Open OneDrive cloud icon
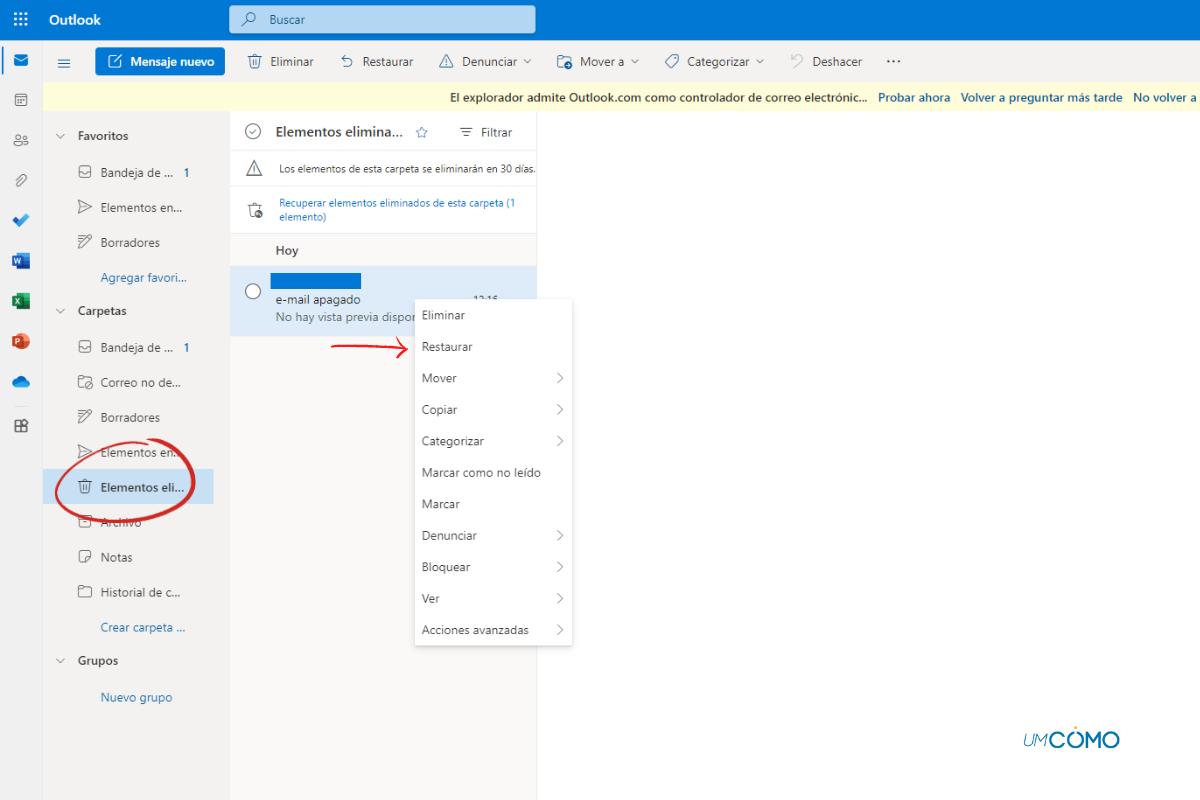The width and height of the screenshot is (1200, 800). point(21,382)
